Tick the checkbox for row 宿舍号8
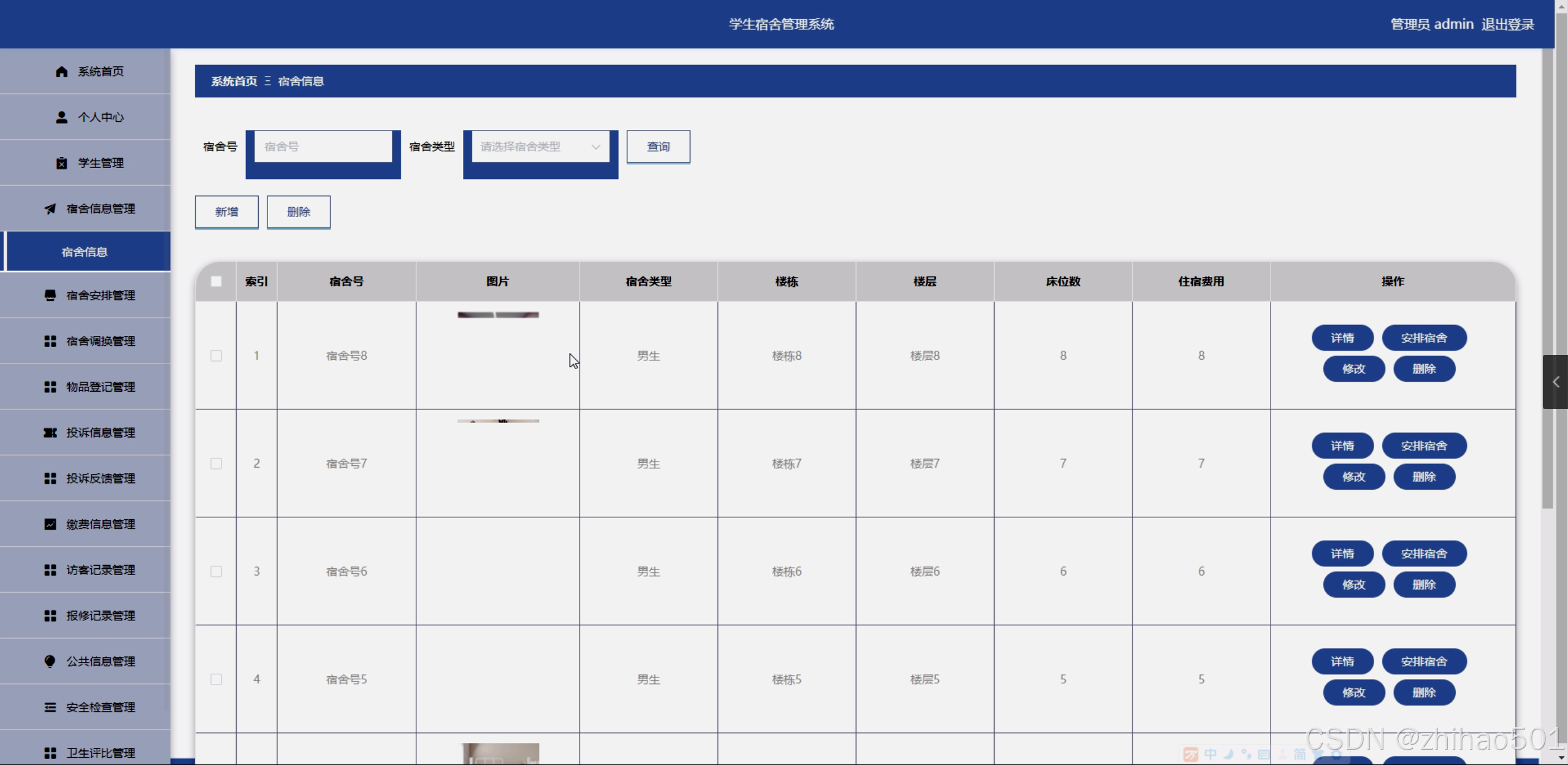Image resolution: width=1568 pixels, height=765 pixels. (216, 356)
